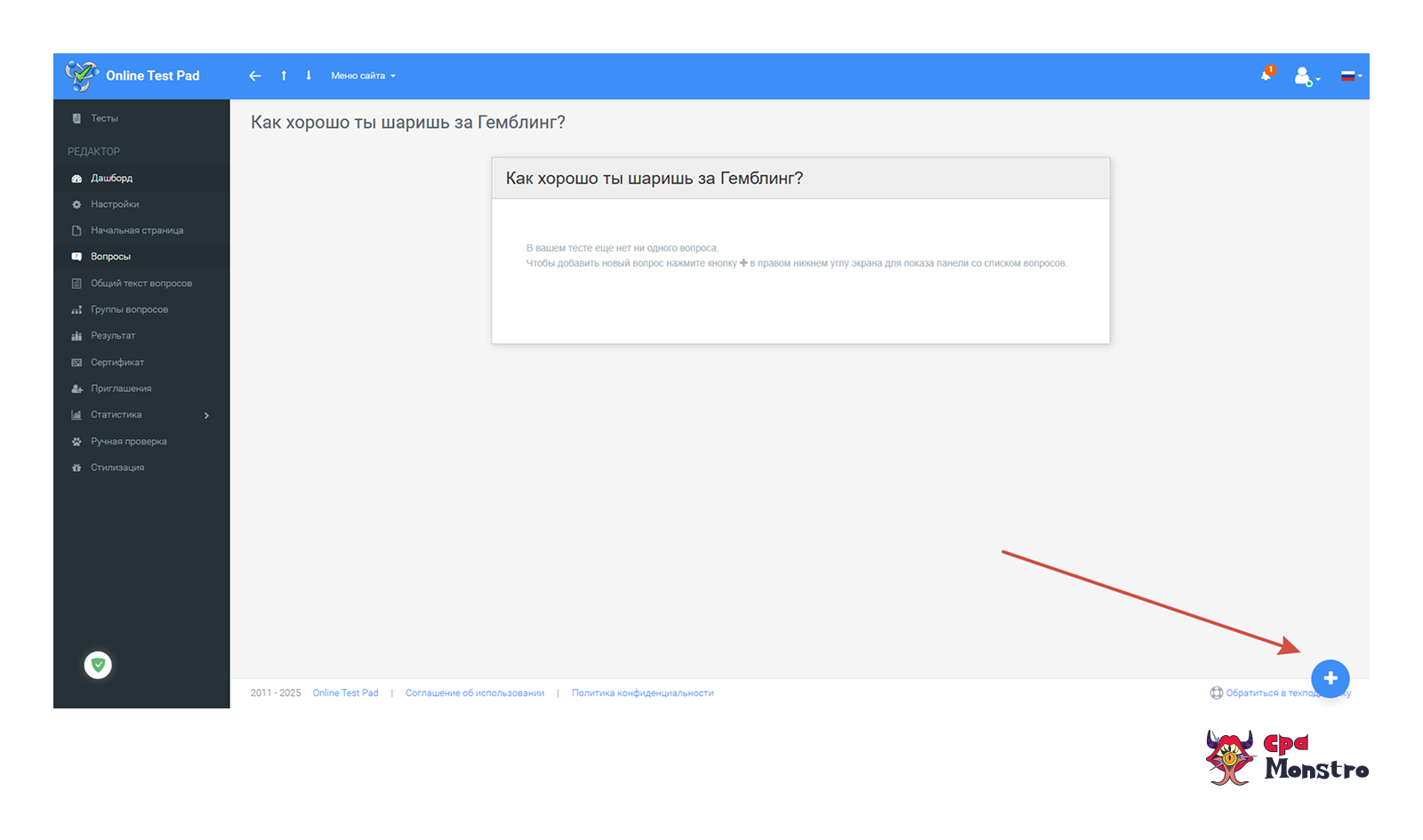Screen dimensions: 1423x840
Task: Click the Стилизация icon
Action: 76,468
